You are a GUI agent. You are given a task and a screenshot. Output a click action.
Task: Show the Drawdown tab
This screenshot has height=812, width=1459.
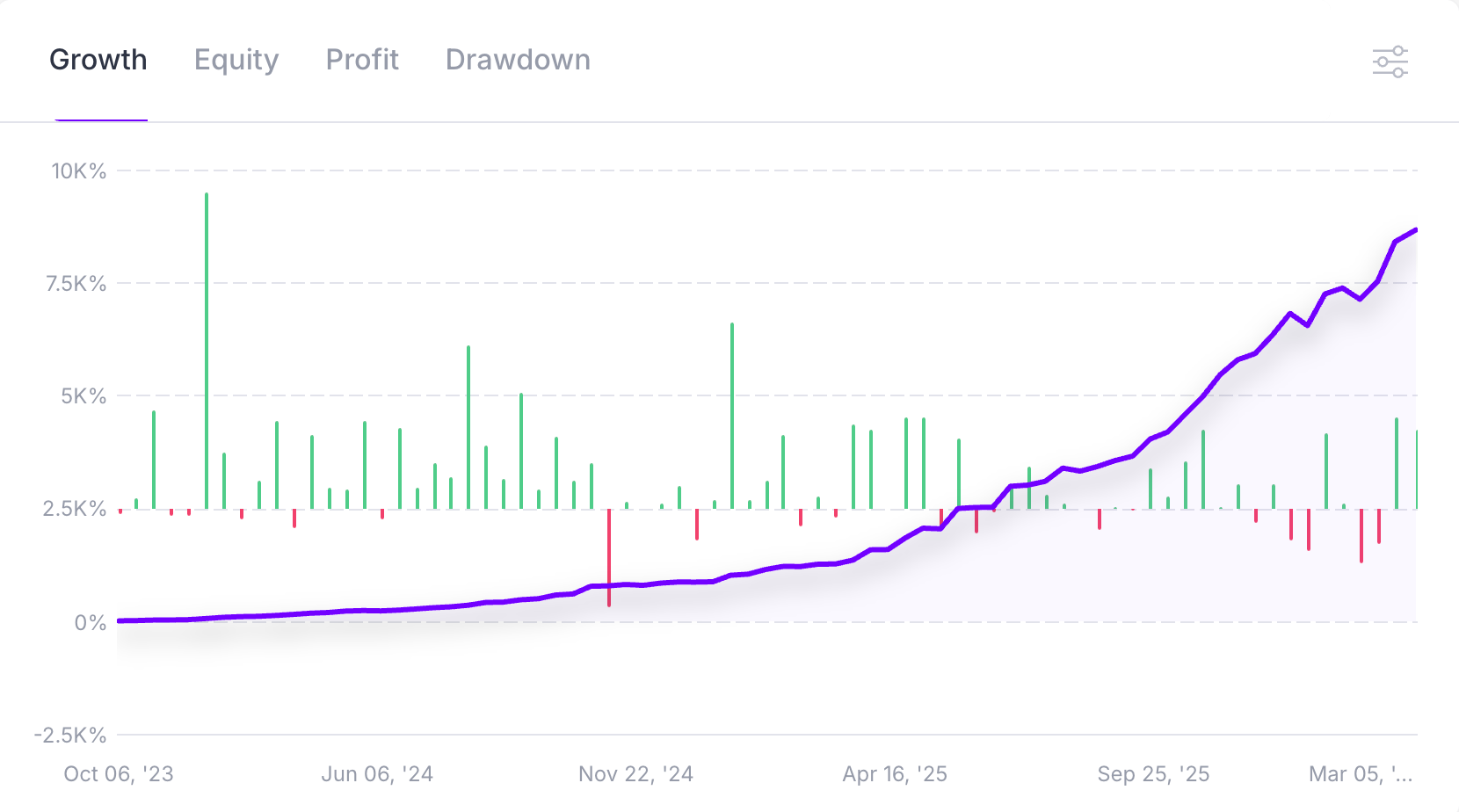point(518,60)
